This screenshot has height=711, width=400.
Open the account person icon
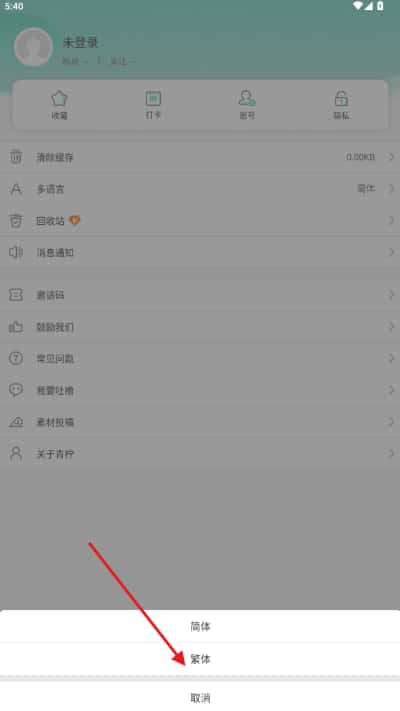tap(247, 98)
